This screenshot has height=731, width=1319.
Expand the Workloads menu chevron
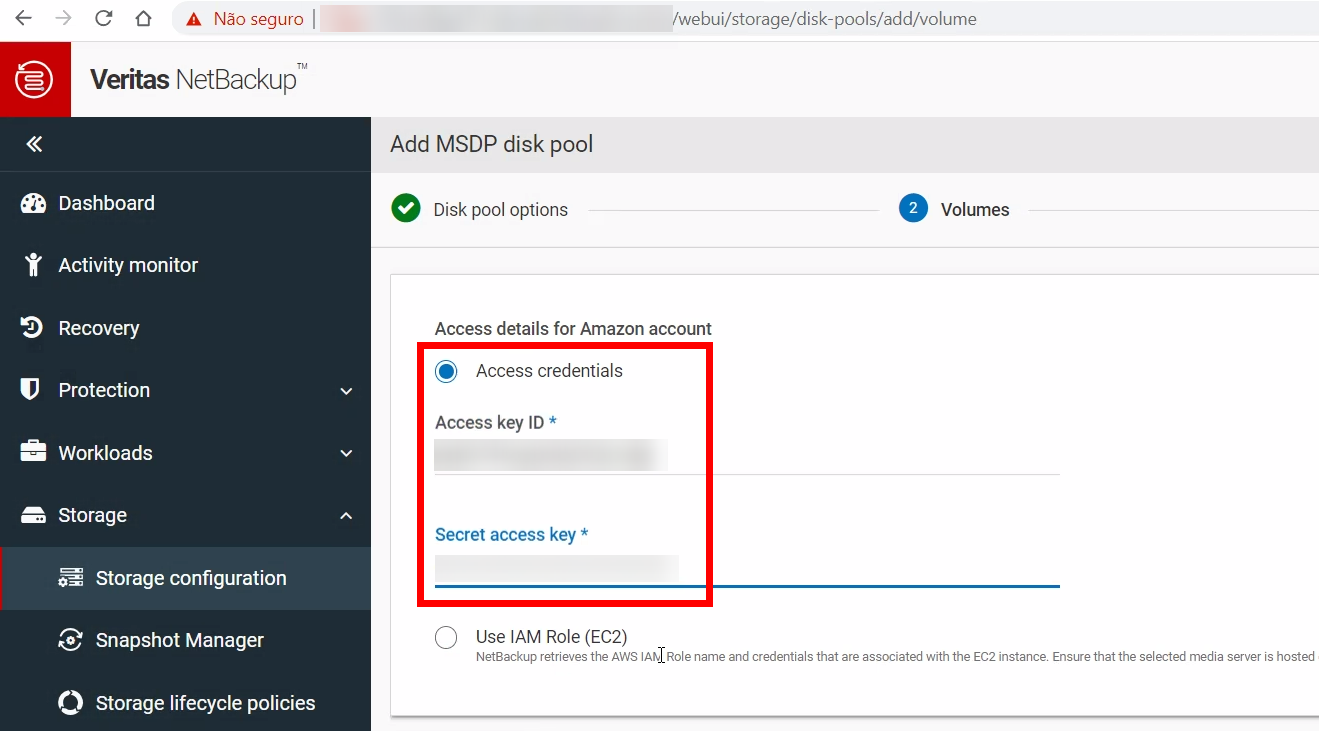(346, 453)
